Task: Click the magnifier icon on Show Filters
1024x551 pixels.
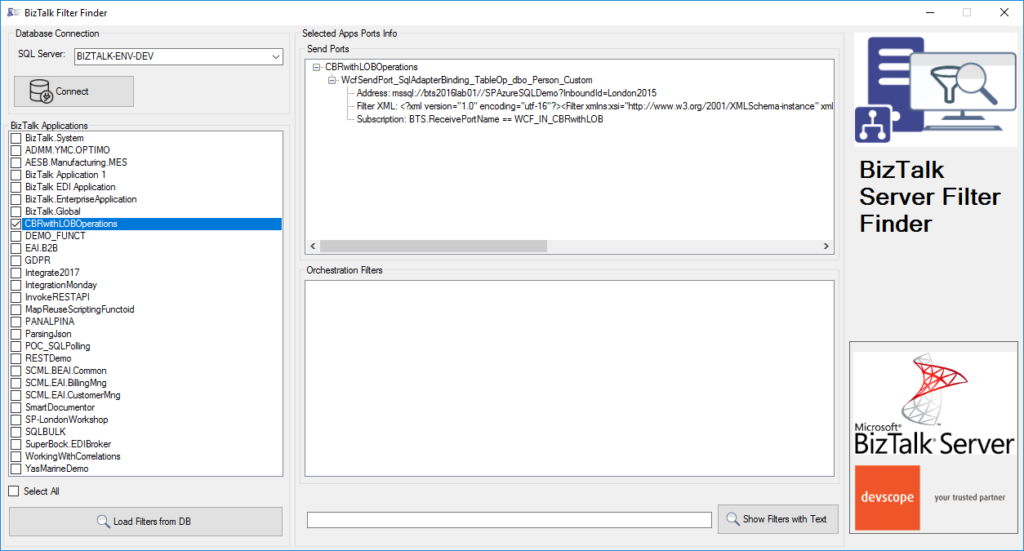Action: tap(733, 519)
